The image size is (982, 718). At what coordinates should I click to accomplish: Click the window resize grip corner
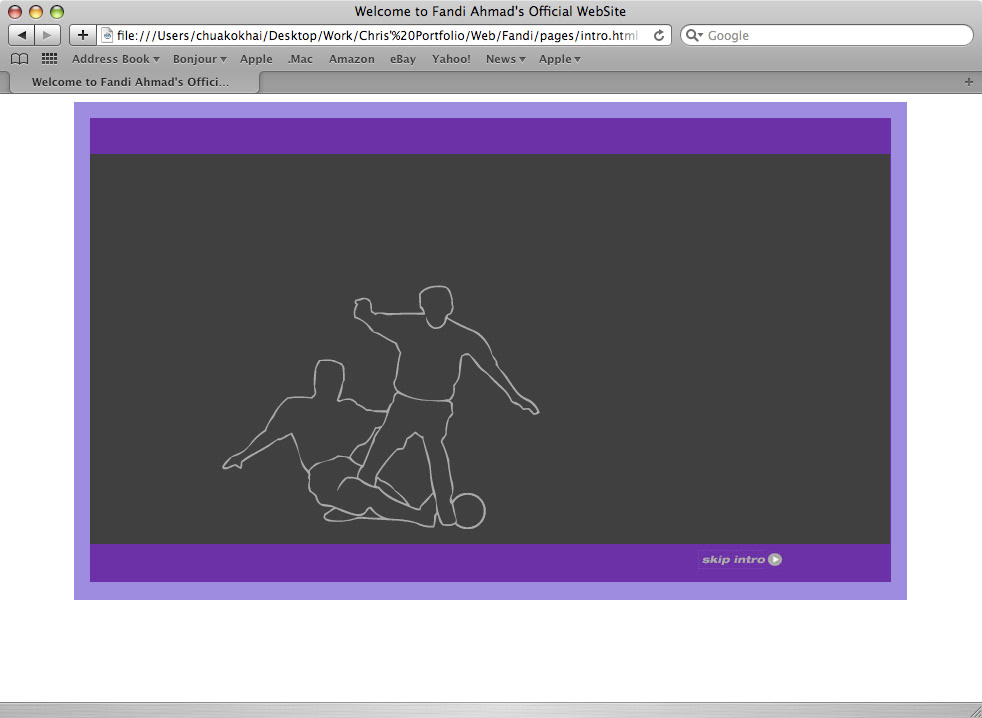pos(975,710)
